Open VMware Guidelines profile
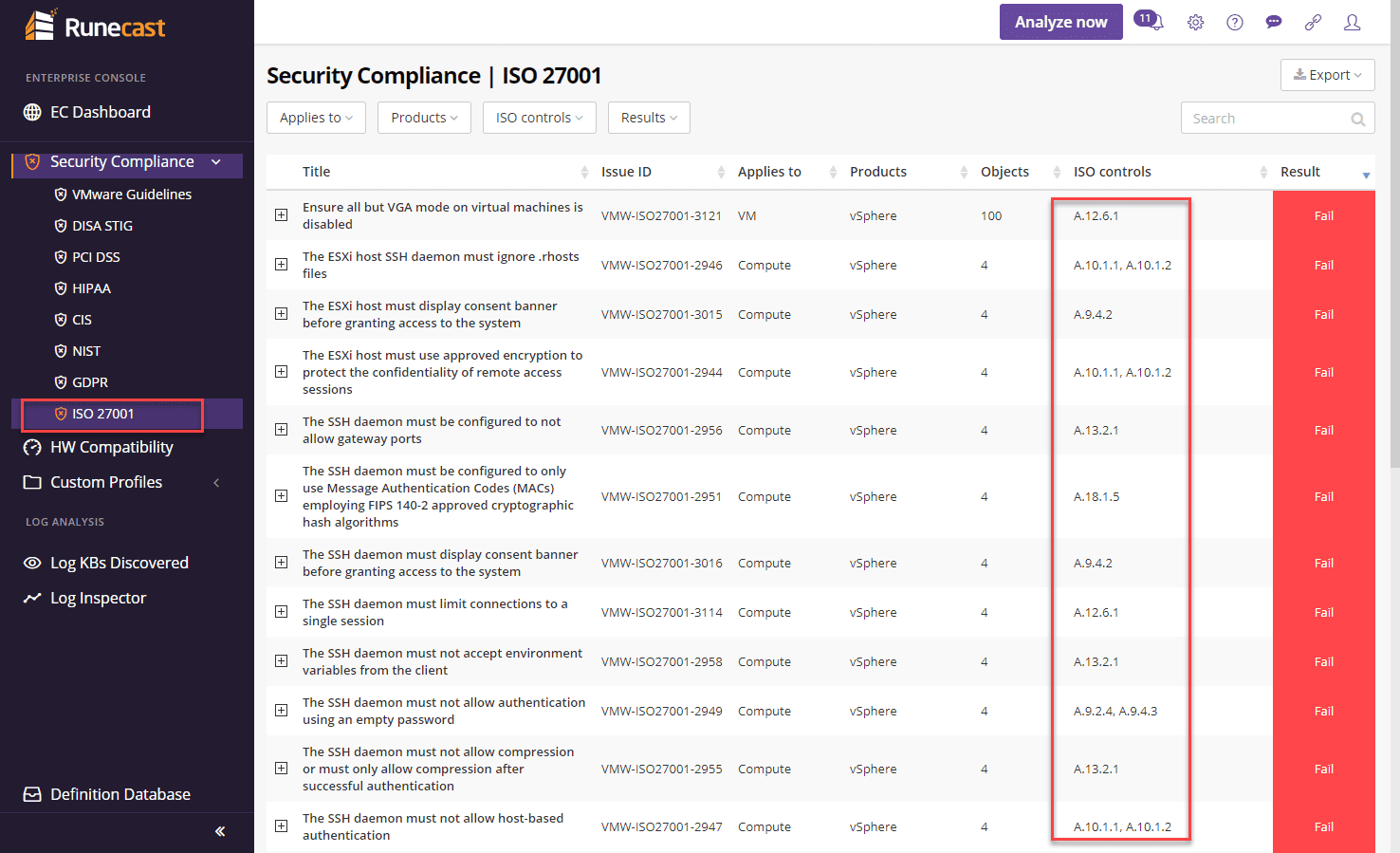Viewport: 1400px width, 853px height. point(132,195)
